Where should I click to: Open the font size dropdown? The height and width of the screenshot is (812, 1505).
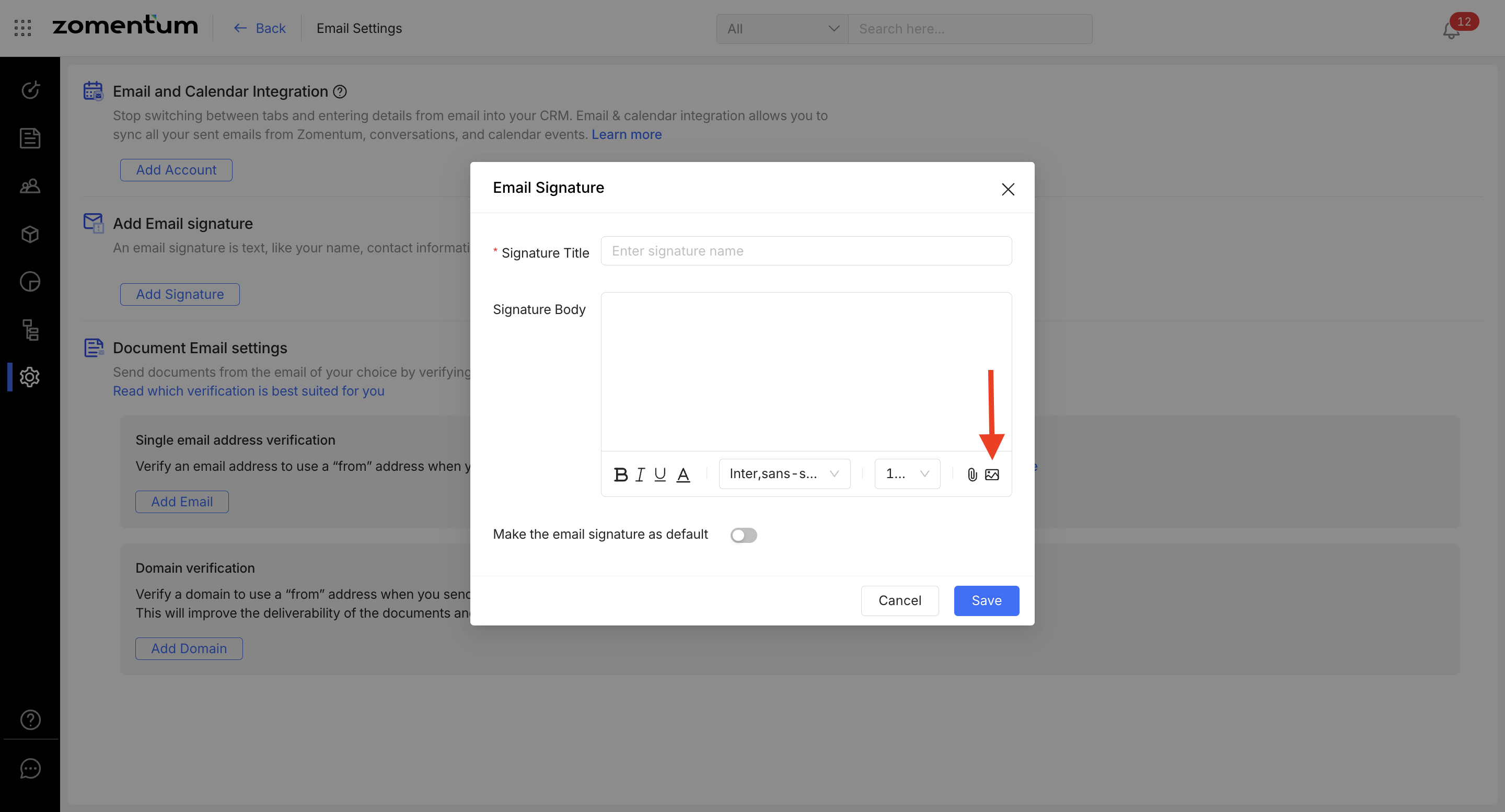[x=907, y=474]
